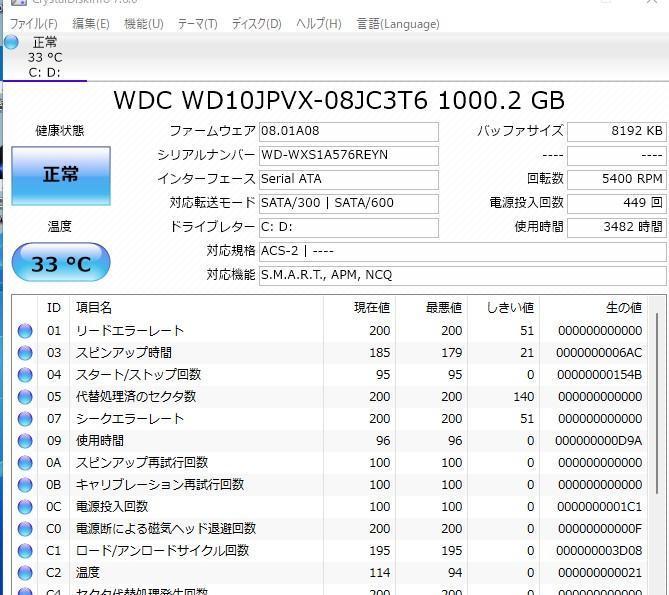Click the drive letter field C: D:
Image resolution: width=669 pixels, height=595 pixels.
[x=349, y=227]
